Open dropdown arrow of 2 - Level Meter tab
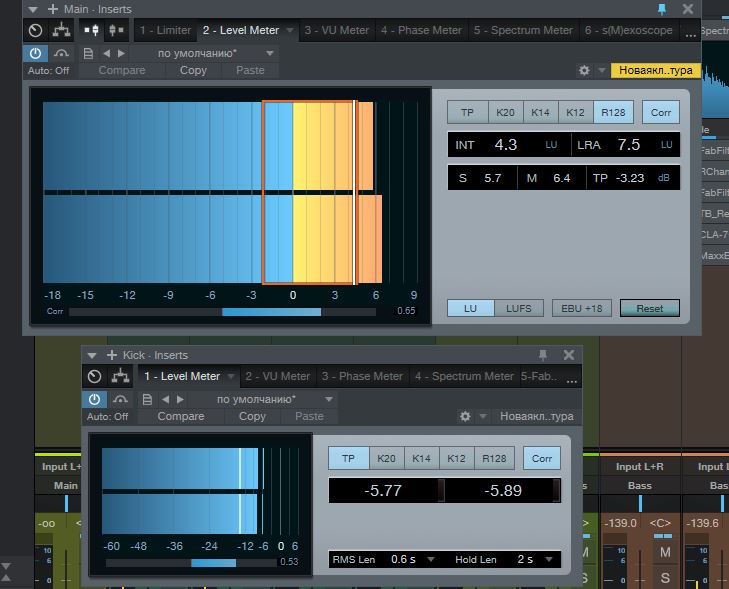The height and width of the screenshot is (589, 729). click(x=290, y=30)
